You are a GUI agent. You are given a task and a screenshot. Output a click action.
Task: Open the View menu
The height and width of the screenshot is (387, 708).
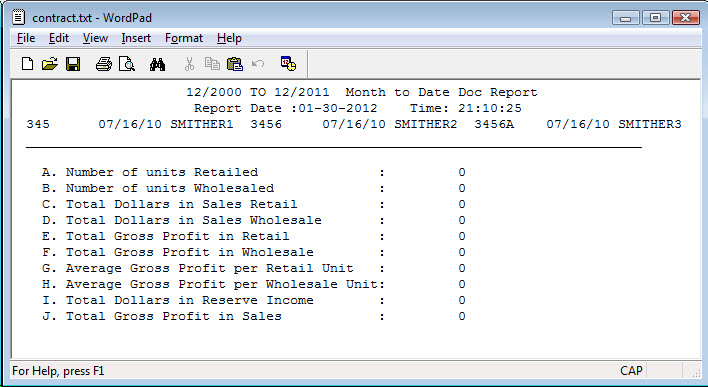coord(95,38)
